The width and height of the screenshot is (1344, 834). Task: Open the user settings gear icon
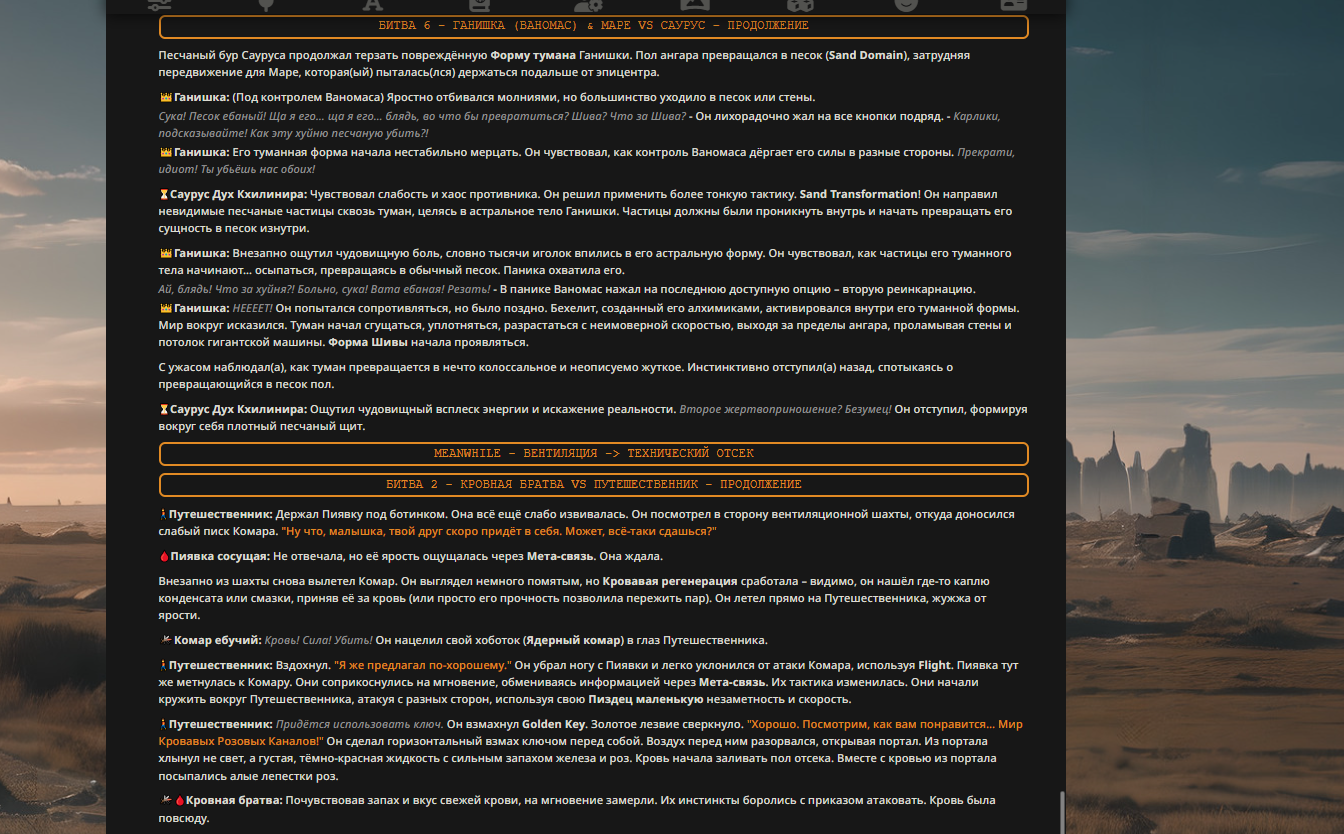(x=586, y=4)
